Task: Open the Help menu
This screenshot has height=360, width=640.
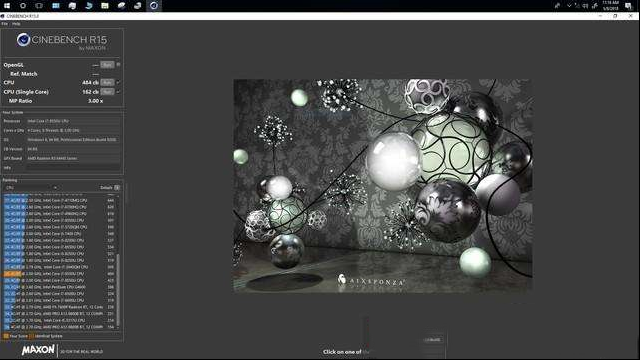Action: click(x=16, y=24)
